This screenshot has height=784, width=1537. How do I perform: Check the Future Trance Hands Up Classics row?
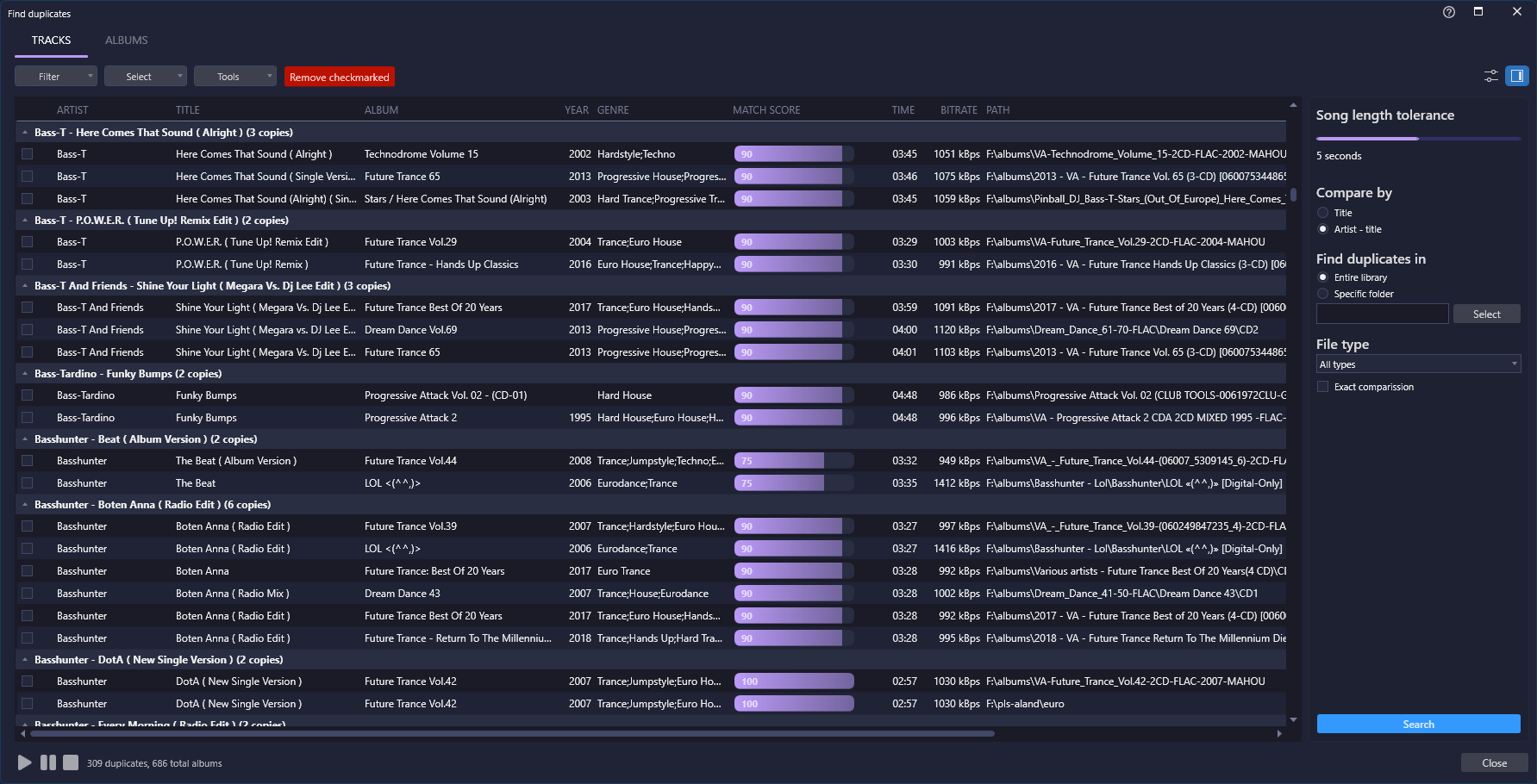point(28,264)
